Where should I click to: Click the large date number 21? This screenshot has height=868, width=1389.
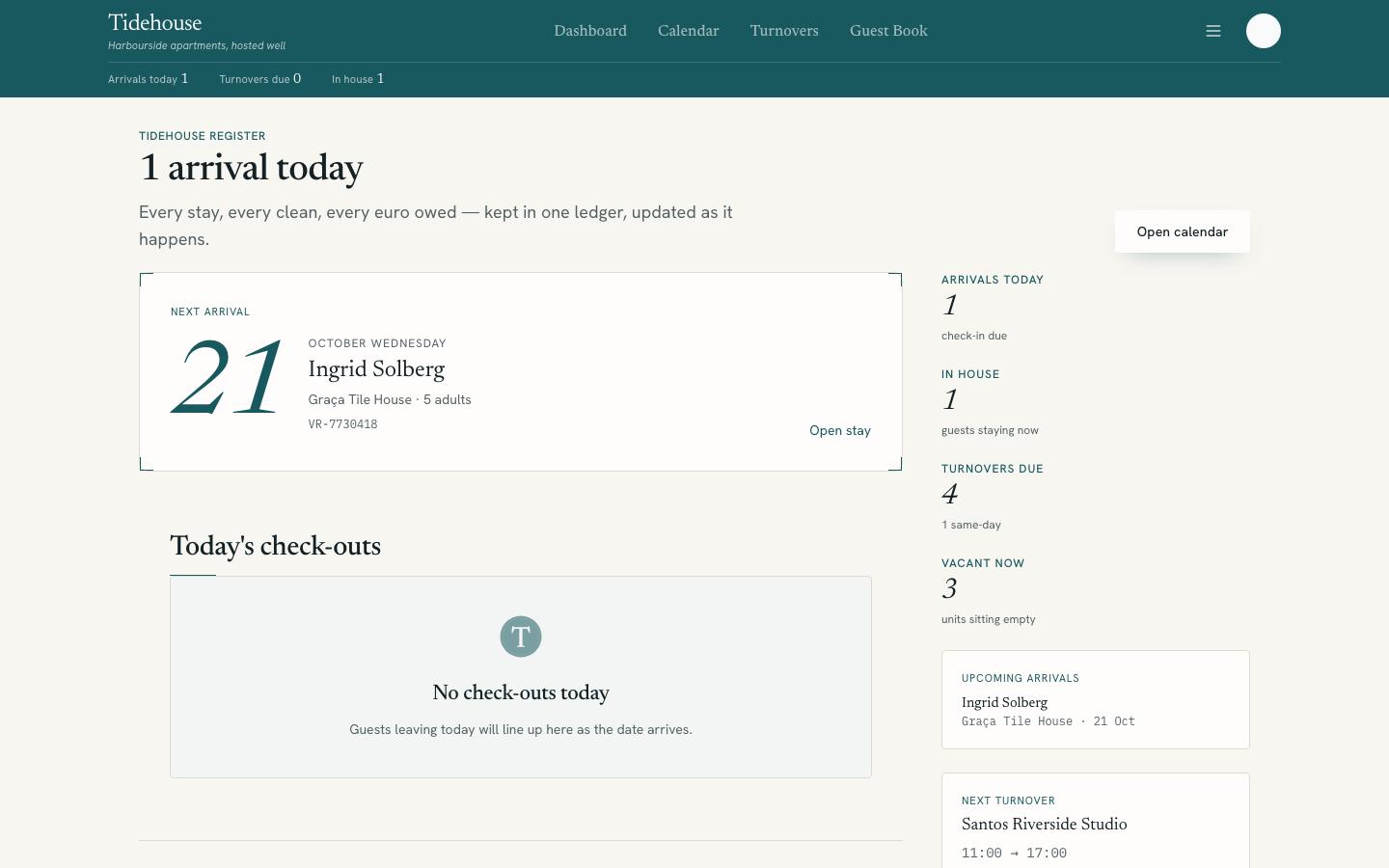pos(228,379)
